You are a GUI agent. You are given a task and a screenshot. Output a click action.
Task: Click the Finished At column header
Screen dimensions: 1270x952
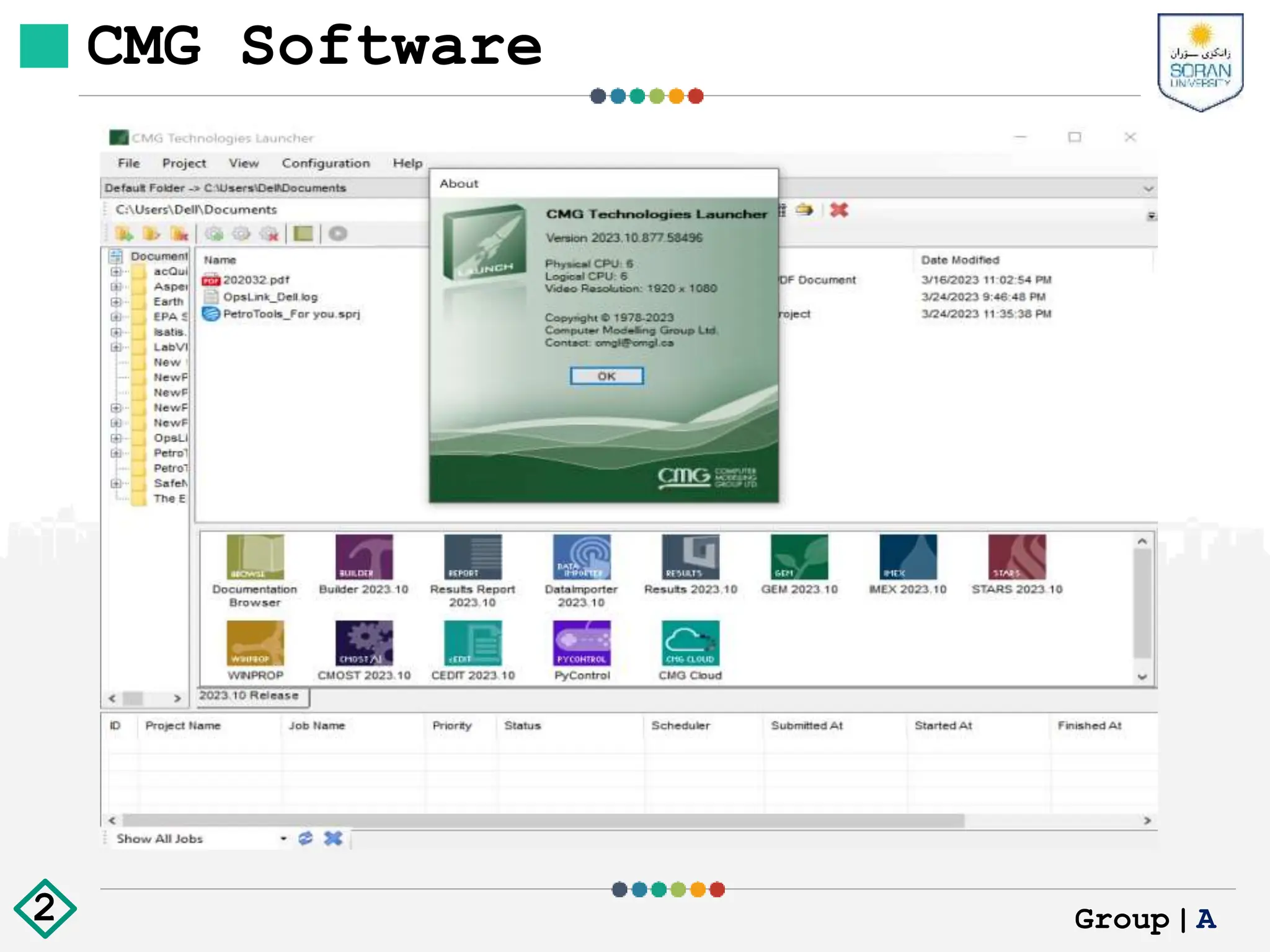[1090, 725]
